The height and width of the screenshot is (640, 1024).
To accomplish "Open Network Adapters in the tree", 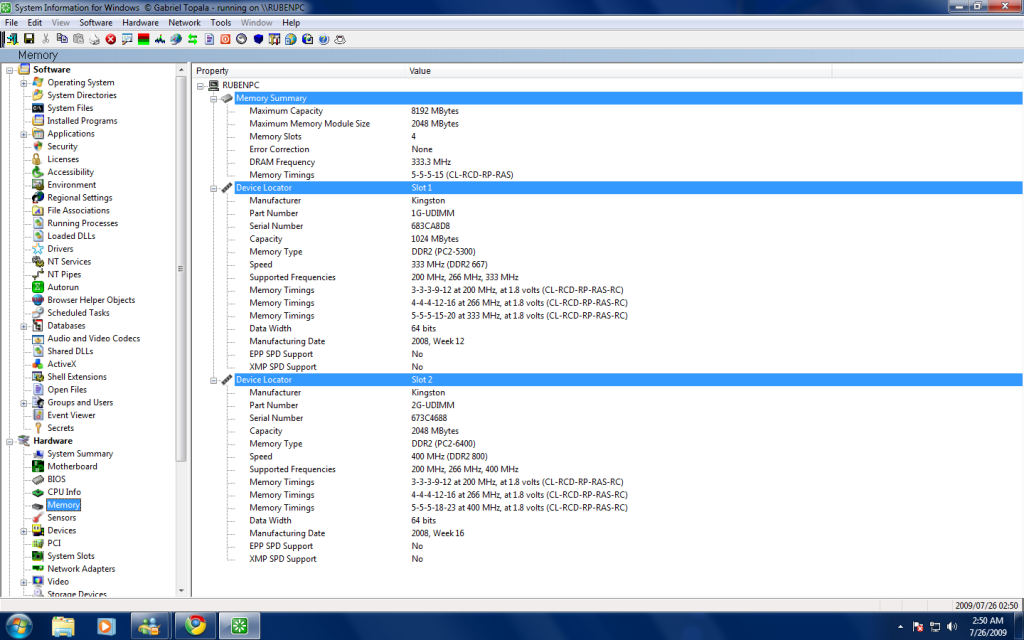I will [x=81, y=569].
